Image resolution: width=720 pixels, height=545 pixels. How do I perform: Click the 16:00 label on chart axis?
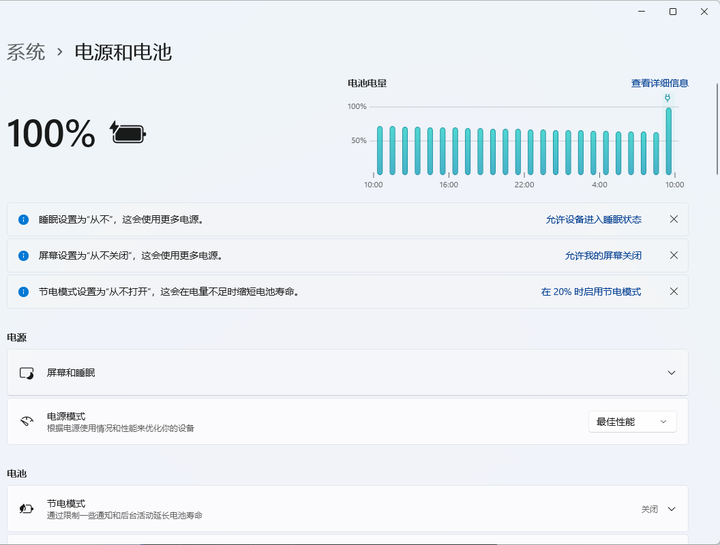tap(449, 185)
